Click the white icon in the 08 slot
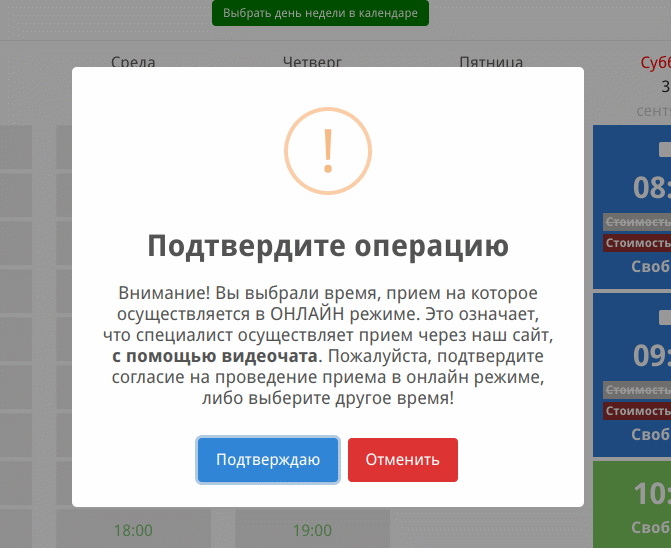This screenshot has height=548, width=671. (664, 150)
